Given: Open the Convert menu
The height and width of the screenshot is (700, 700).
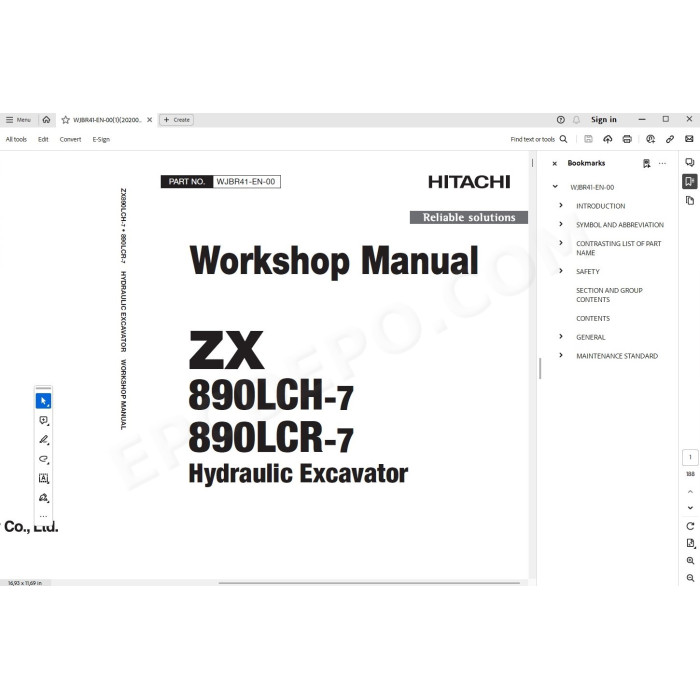Looking at the screenshot, I should point(71,139).
